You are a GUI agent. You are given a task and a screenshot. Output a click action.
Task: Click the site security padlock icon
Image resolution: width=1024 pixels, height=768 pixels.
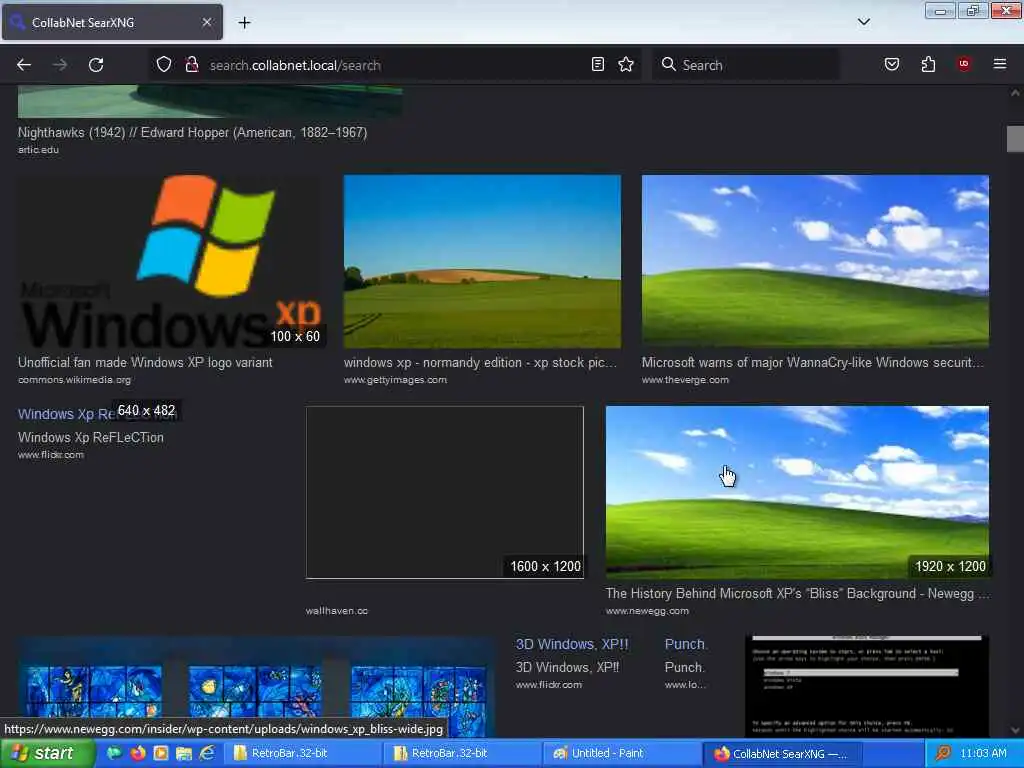tap(191, 65)
